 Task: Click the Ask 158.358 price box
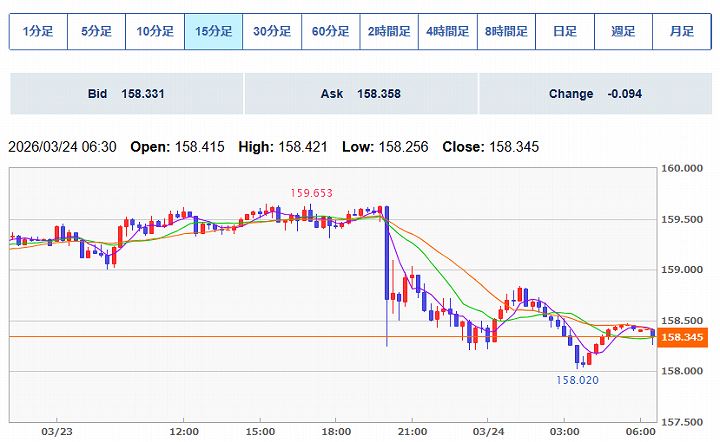coord(360,94)
